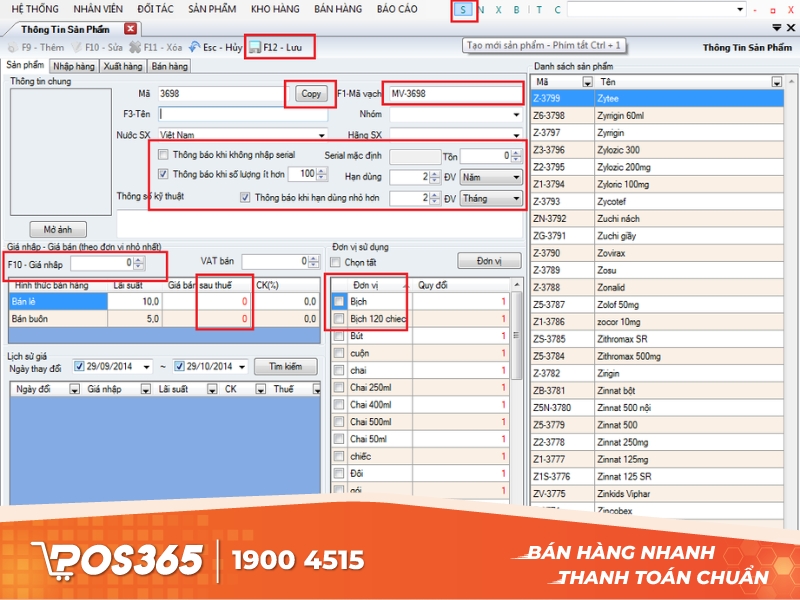Screen dimensions: 800x600
Task: Close the Thông Tin Sản Phẩm tab
Action: (x=131, y=29)
